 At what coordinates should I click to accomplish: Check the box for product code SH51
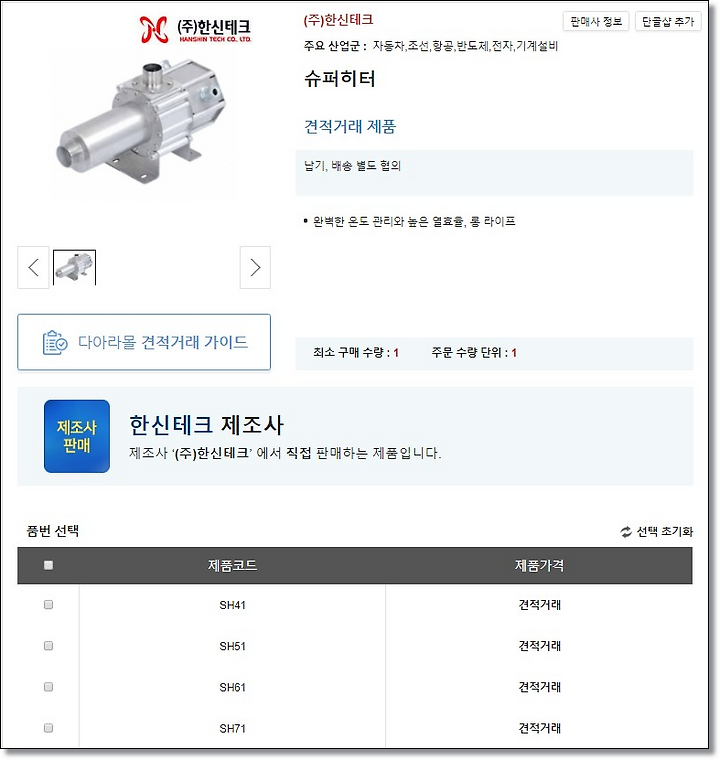click(48, 646)
